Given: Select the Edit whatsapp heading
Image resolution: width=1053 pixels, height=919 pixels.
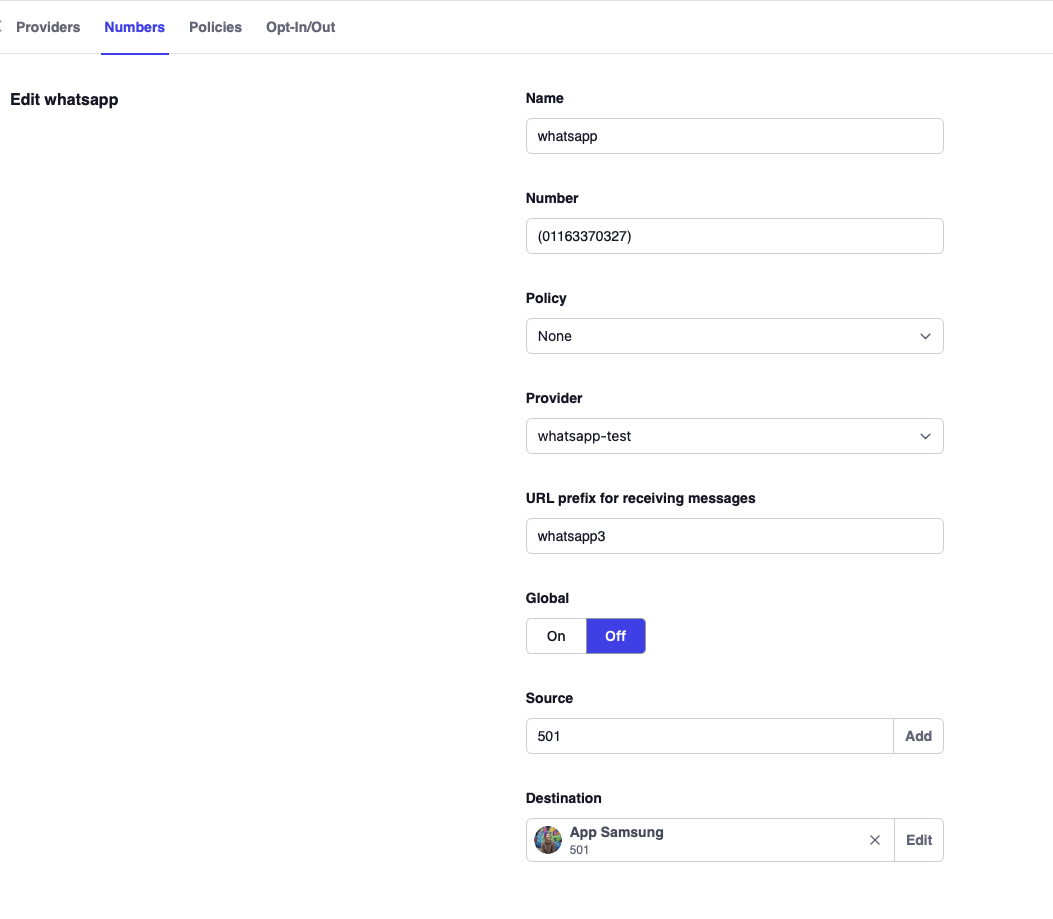Looking at the screenshot, I should [x=64, y=99].
